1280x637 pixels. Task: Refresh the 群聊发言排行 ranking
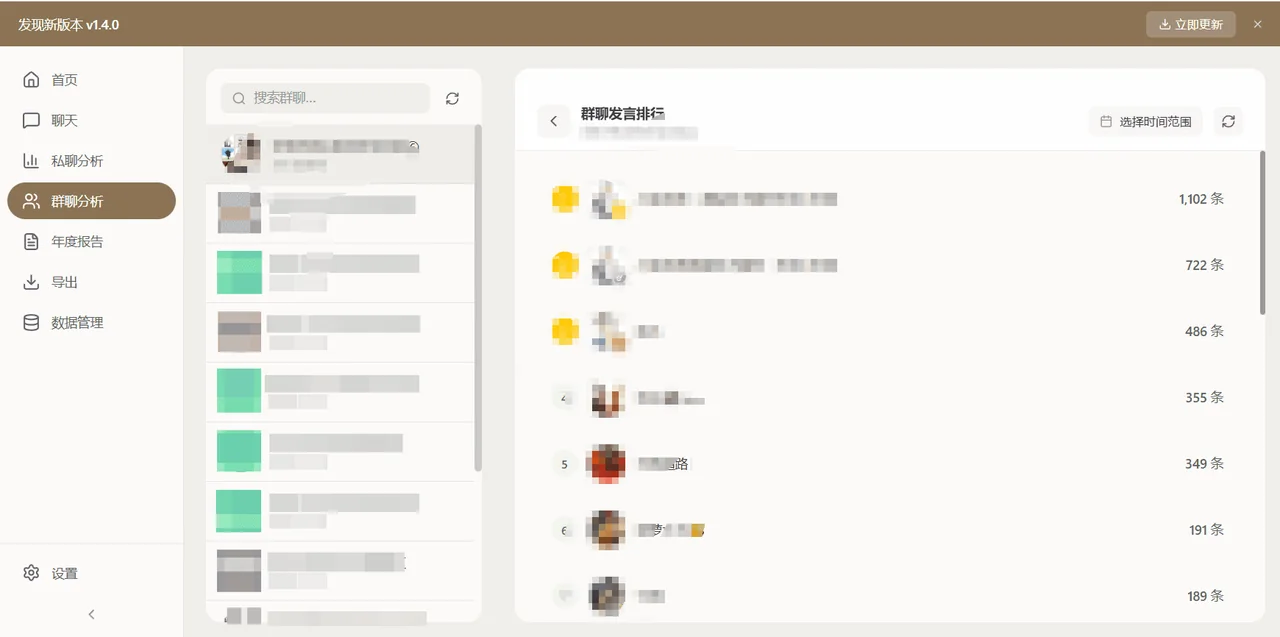(x=1228, y=121)
